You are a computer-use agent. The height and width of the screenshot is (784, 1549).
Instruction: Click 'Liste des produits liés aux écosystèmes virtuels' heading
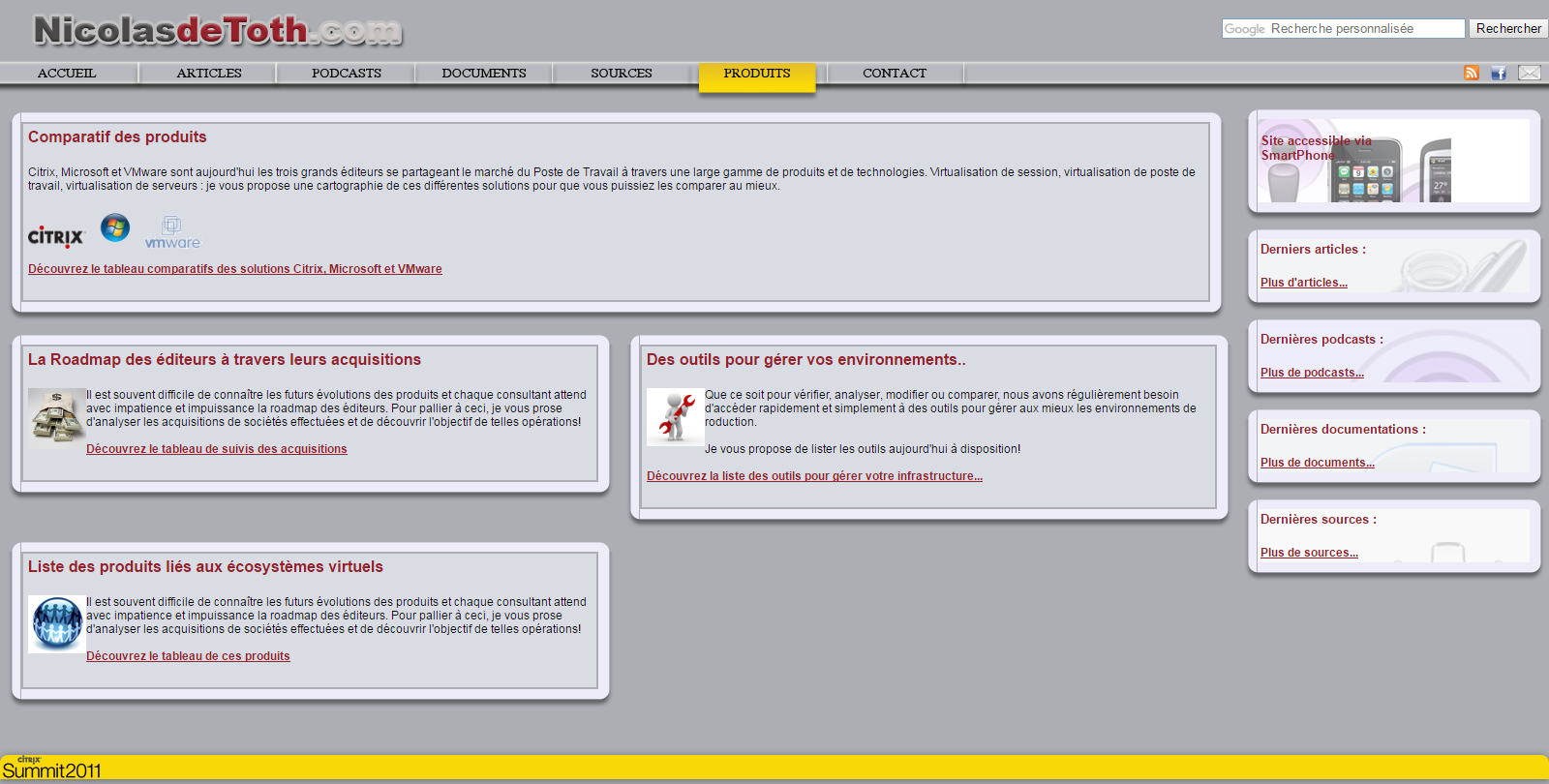click(205, 567)
